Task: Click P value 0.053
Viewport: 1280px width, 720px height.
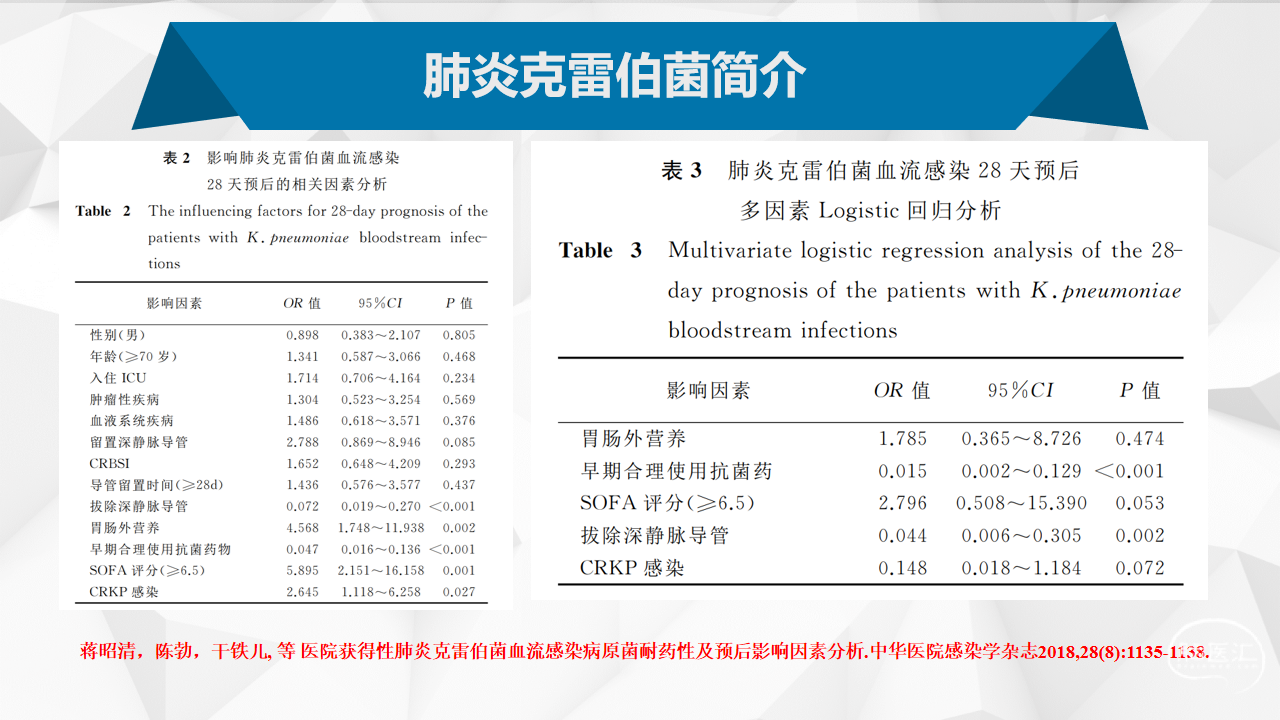Action: click(1140, 503)
